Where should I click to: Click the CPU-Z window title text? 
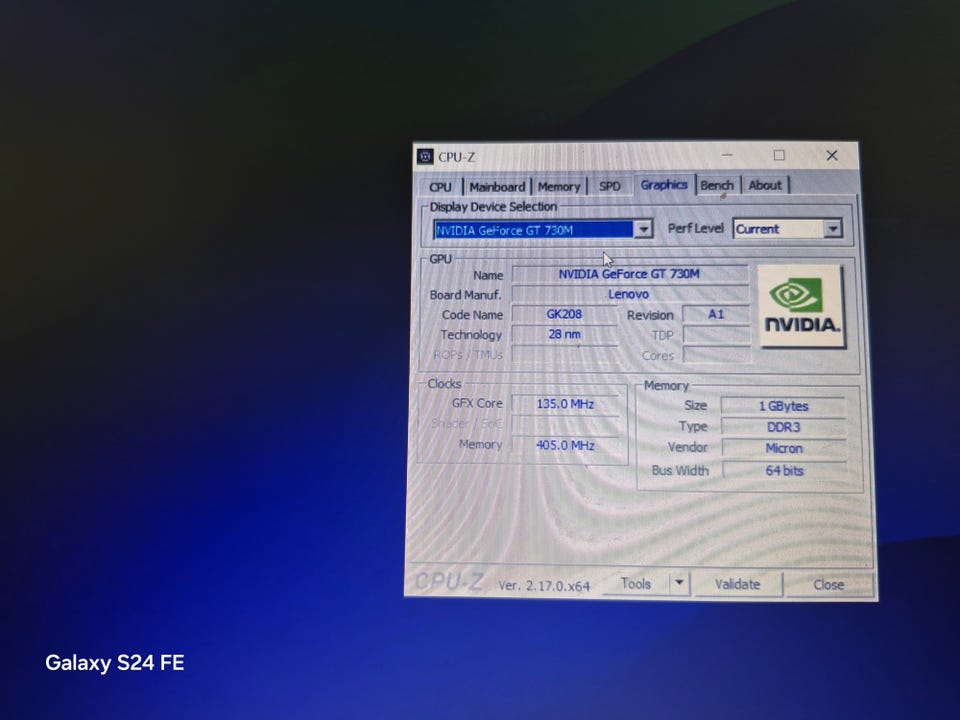click(457, 157)
